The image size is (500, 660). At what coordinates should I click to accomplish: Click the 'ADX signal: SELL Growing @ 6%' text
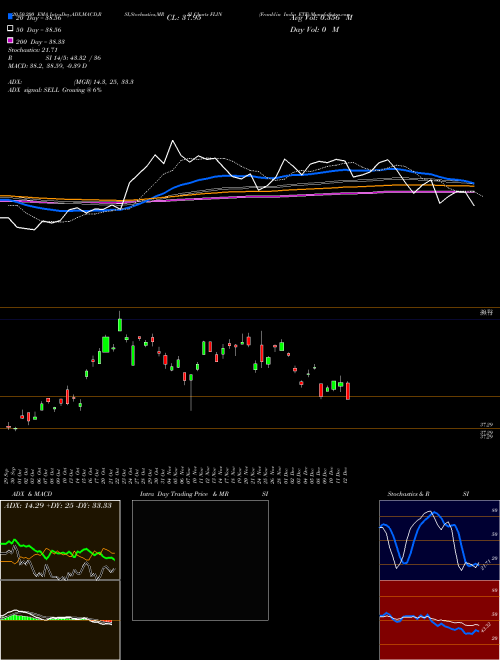click(55, 90)
